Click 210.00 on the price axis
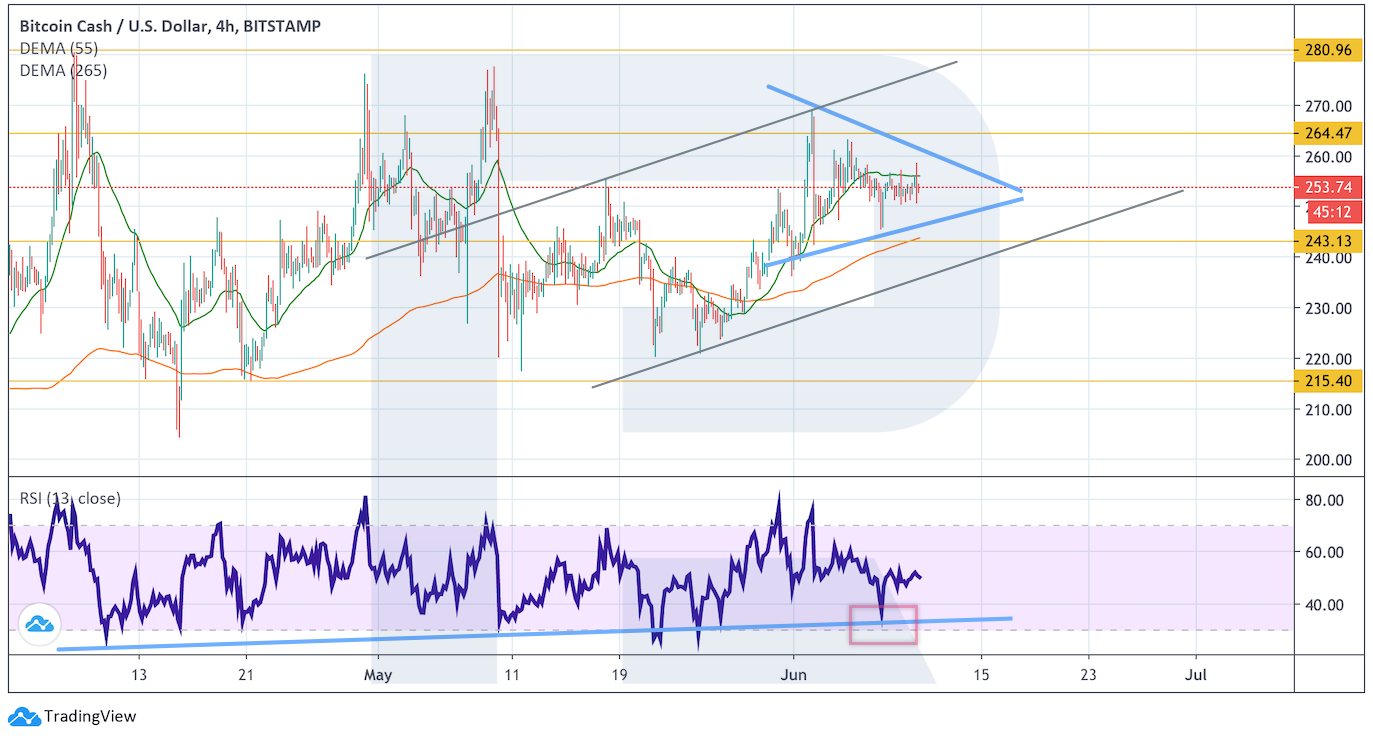Image resolution: width=1373 pixels, height=740 pixels. [x=1330, y=409]
